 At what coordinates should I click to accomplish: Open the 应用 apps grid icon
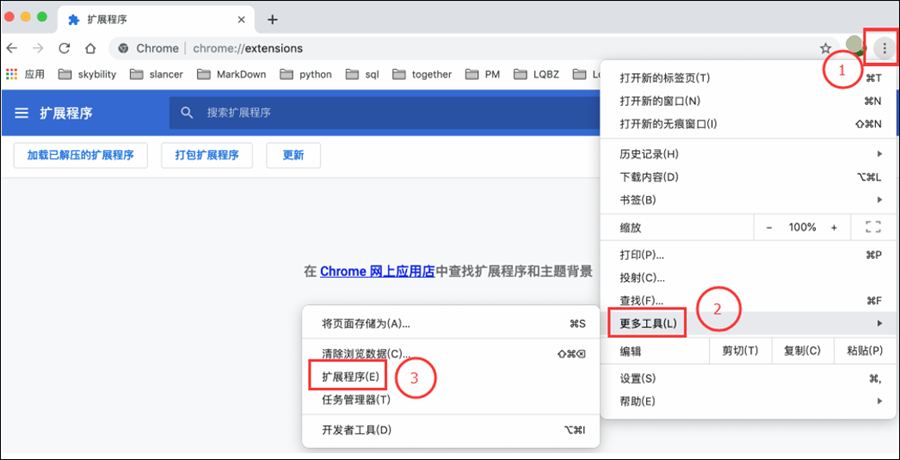(x=12, y=74)
